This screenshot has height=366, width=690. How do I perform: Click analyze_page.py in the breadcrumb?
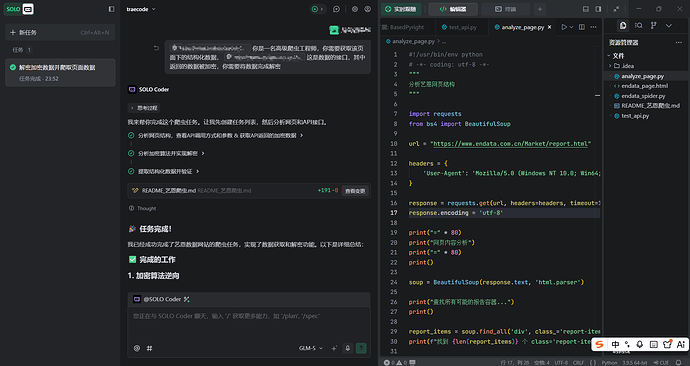[413, 41]
